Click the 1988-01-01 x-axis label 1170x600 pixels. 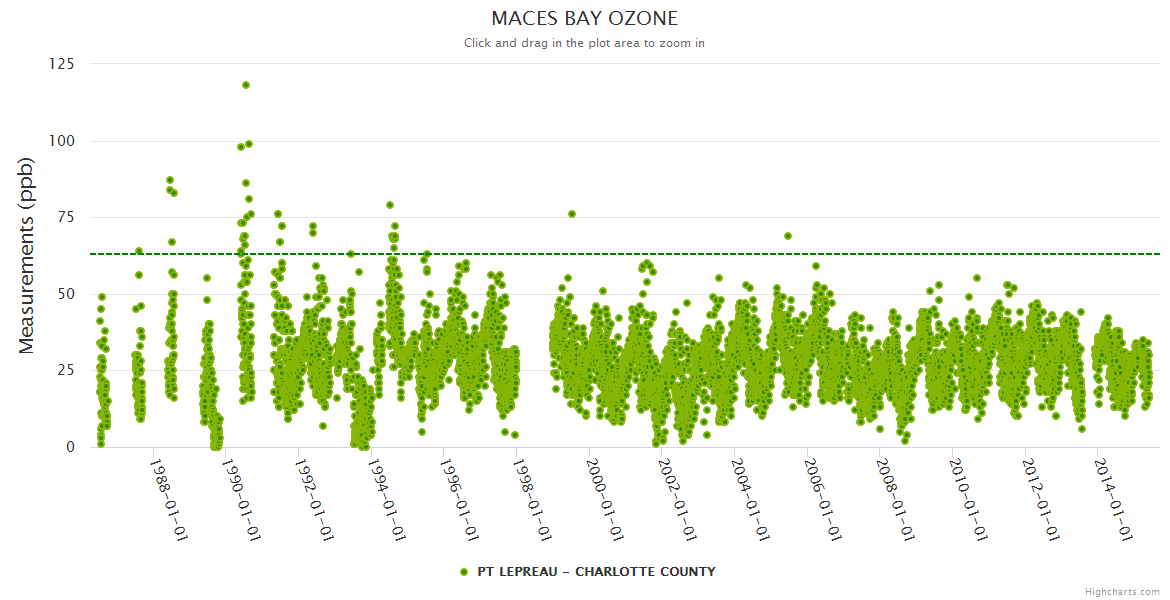pyautogui.click(x=168, y=500)
